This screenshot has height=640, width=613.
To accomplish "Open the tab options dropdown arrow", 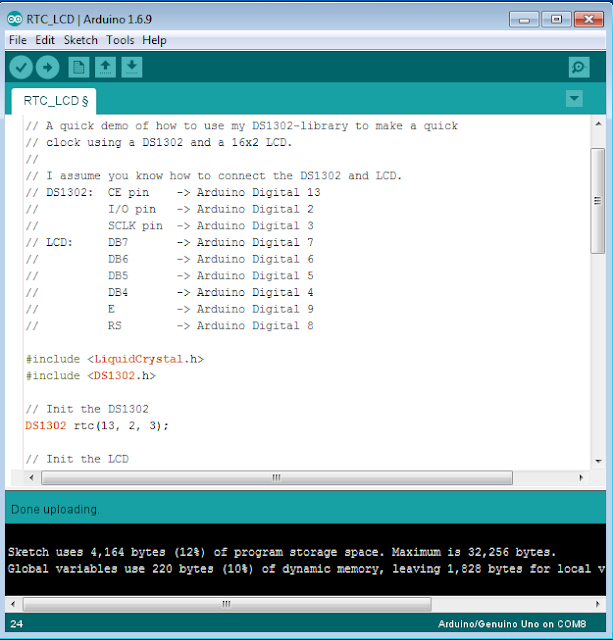I will pos(574,98).
